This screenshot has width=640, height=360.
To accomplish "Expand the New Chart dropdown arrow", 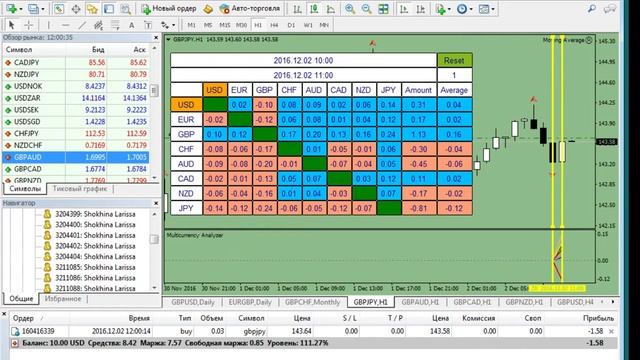I will (21, 9).
